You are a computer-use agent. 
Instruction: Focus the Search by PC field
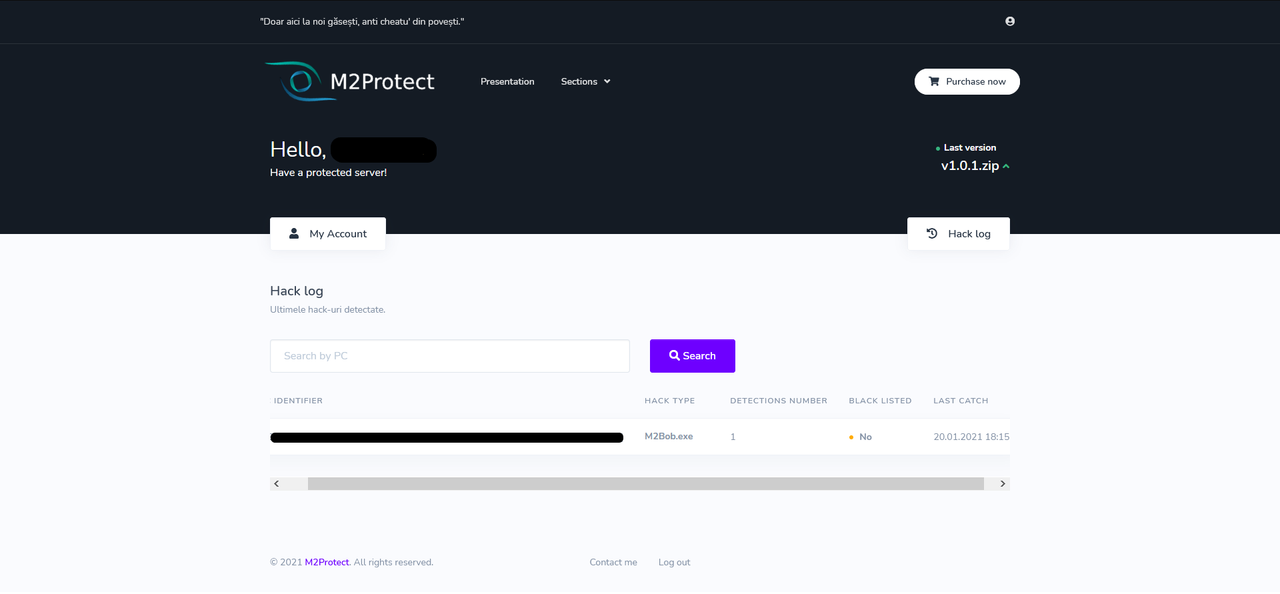click(450, 356)
